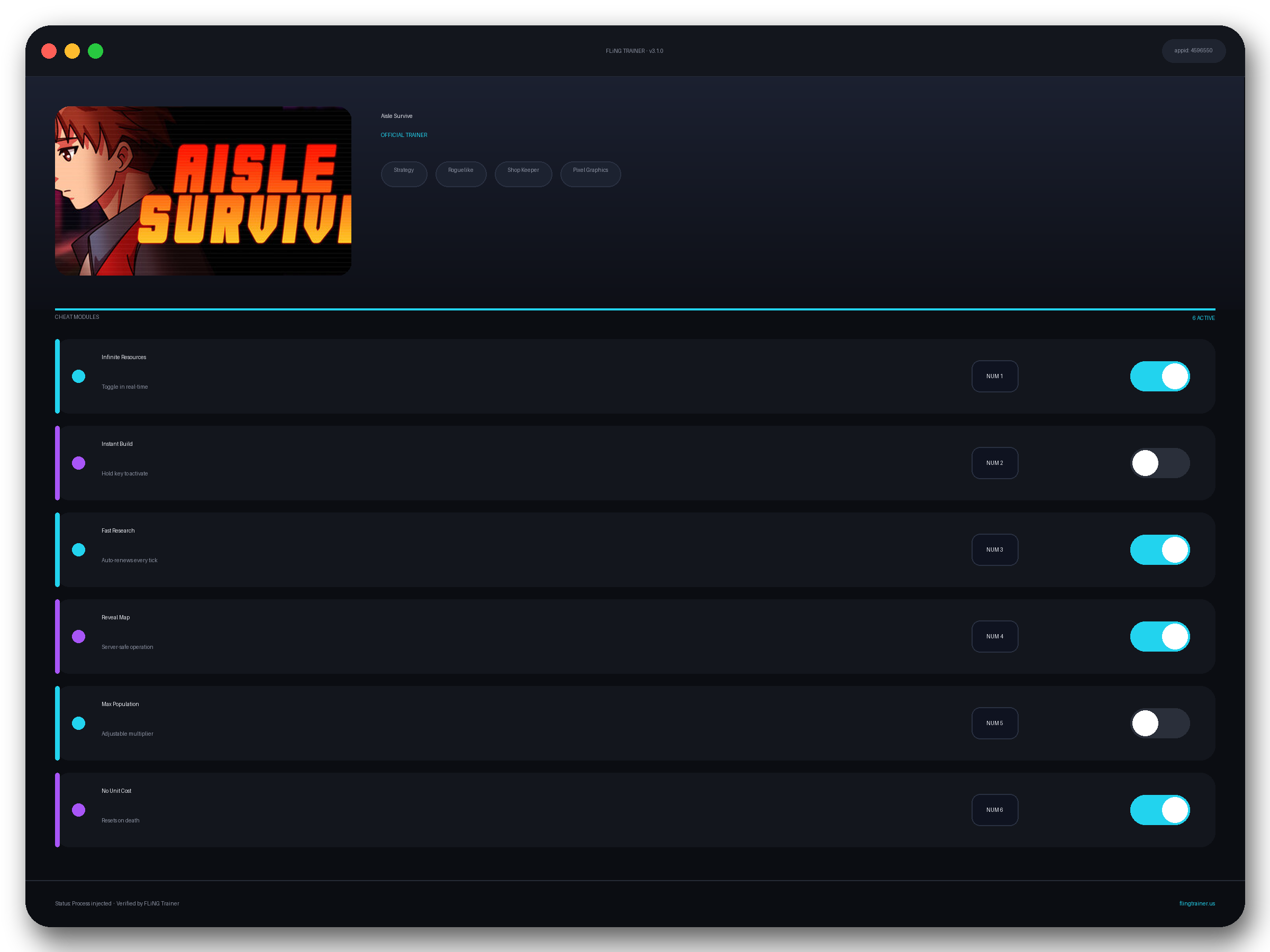Click the purple dot beside Reveal Map
Viewport: 1270px width, 952px height.
[79, 636]
